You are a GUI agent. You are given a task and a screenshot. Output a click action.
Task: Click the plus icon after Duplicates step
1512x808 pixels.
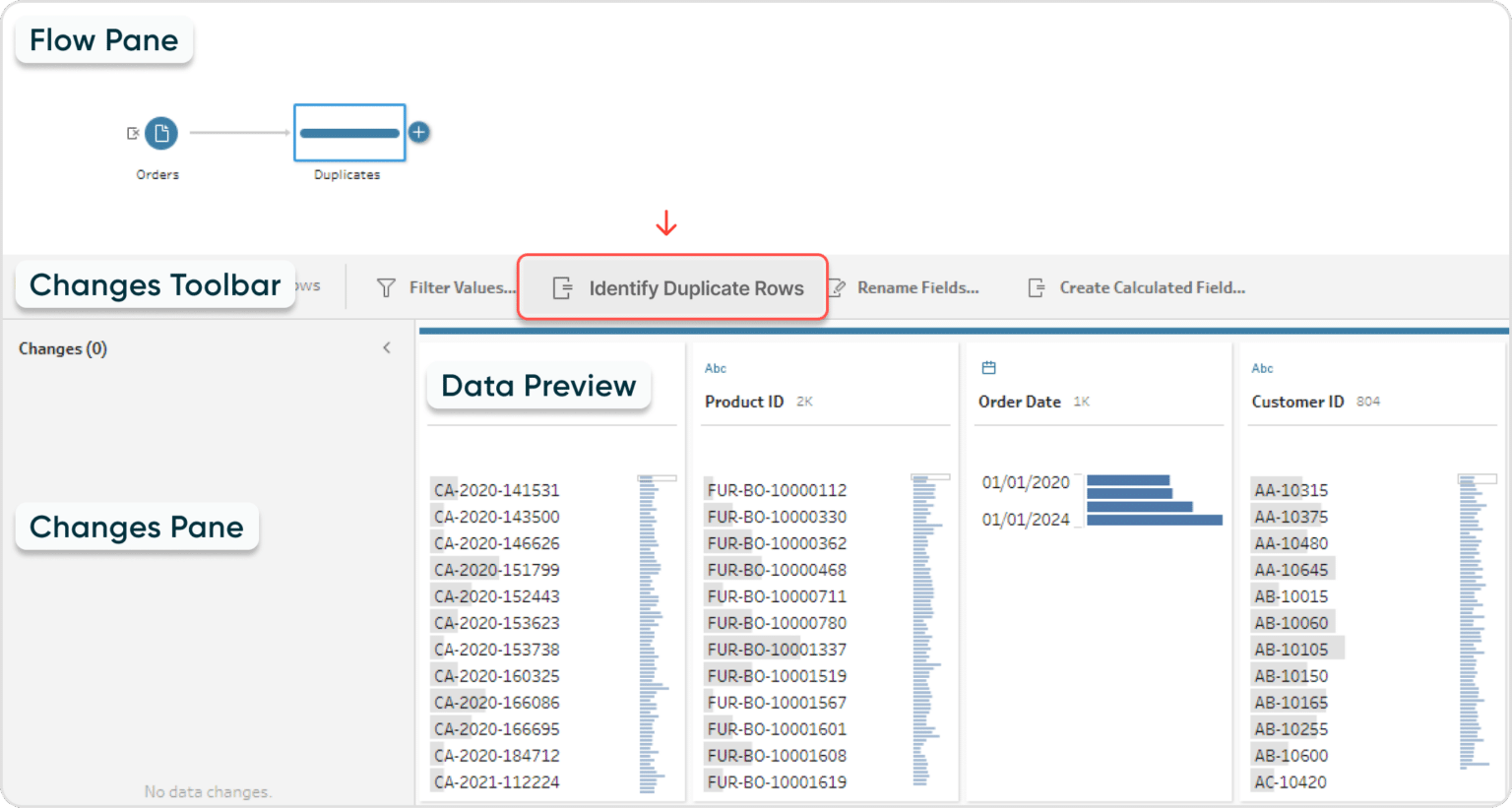[419, 132]
